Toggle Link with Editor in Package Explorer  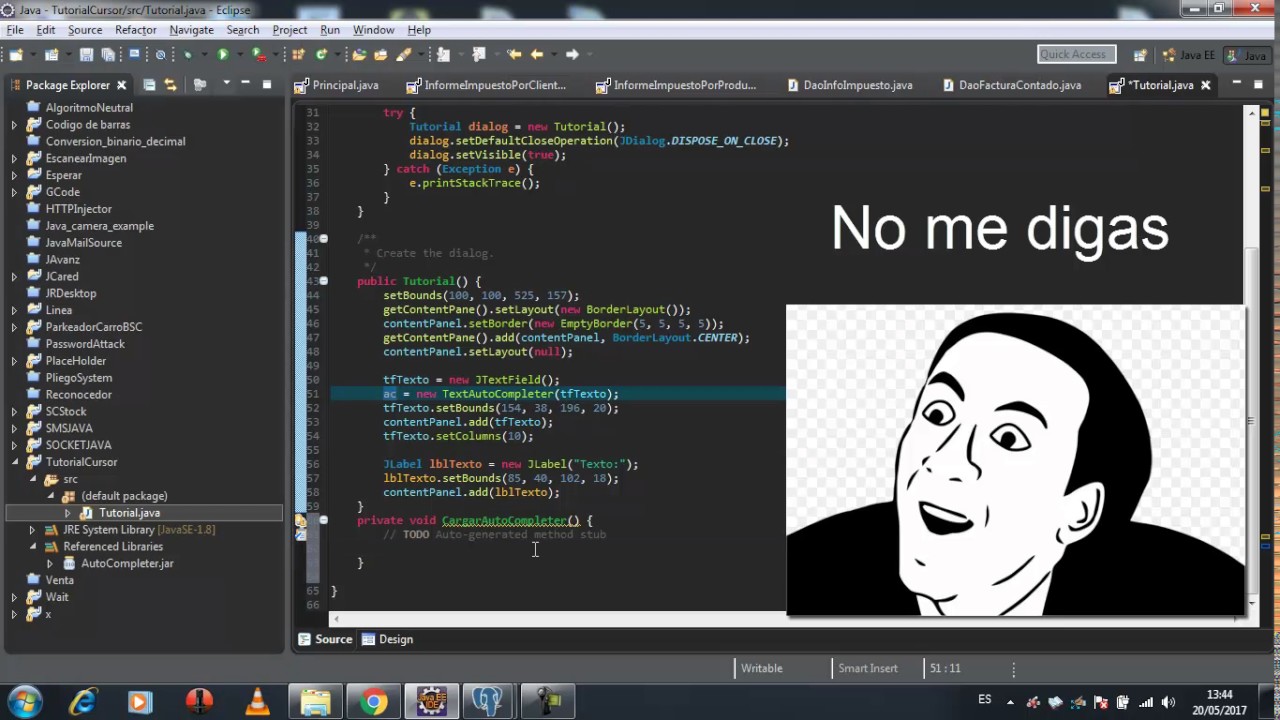[170, 85]
